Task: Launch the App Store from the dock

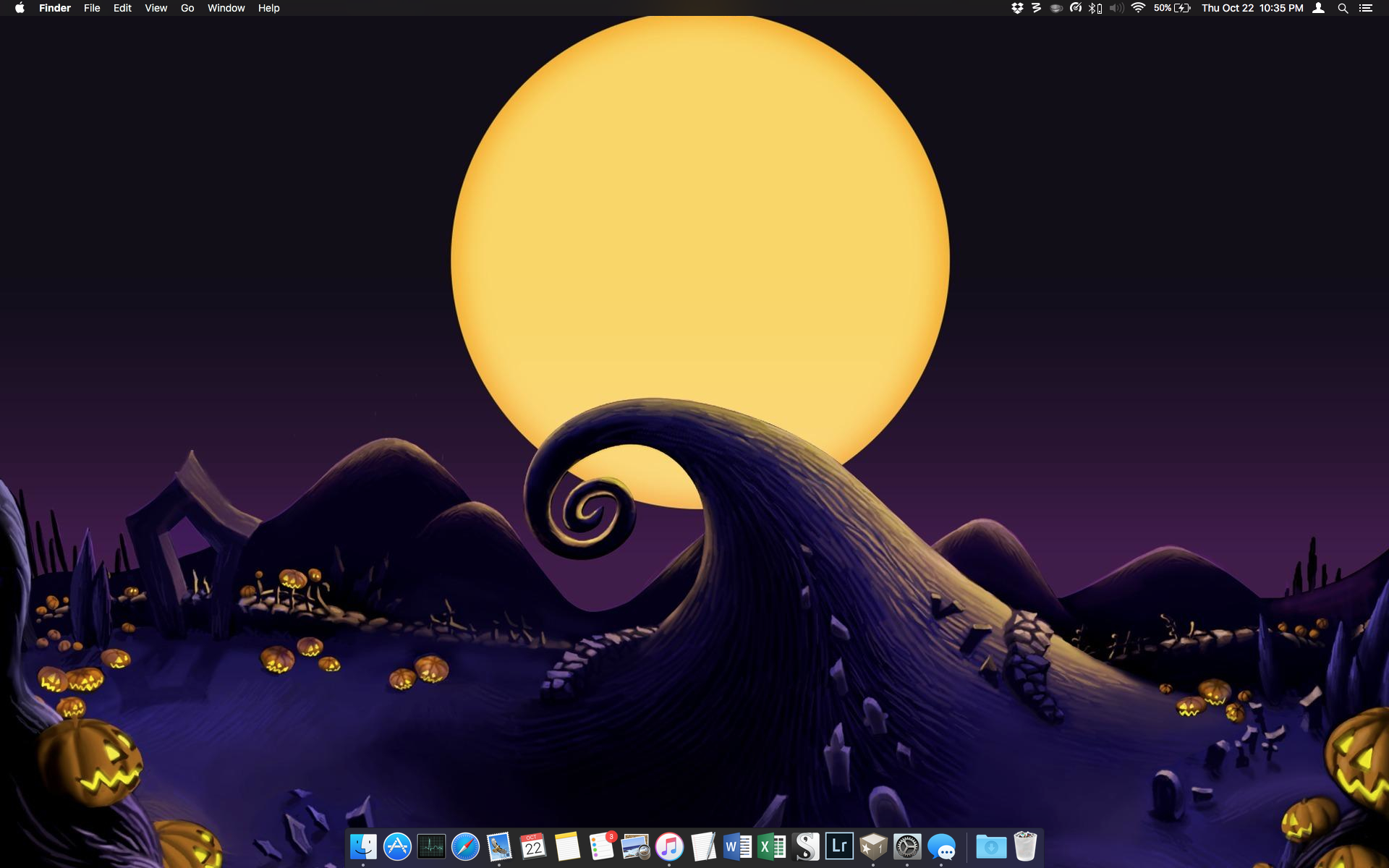Action: click(x=397, y=846)
